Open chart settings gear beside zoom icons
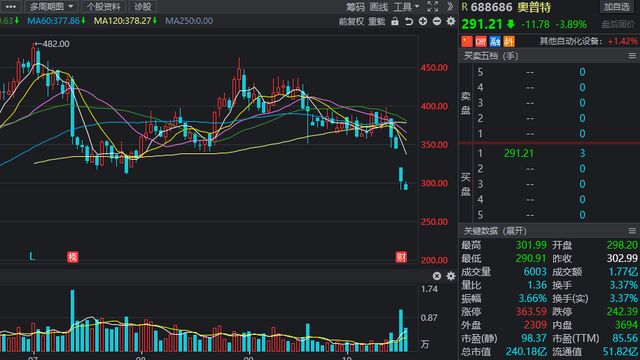Viewport: 640px width, 360px height. pos(451,21)
